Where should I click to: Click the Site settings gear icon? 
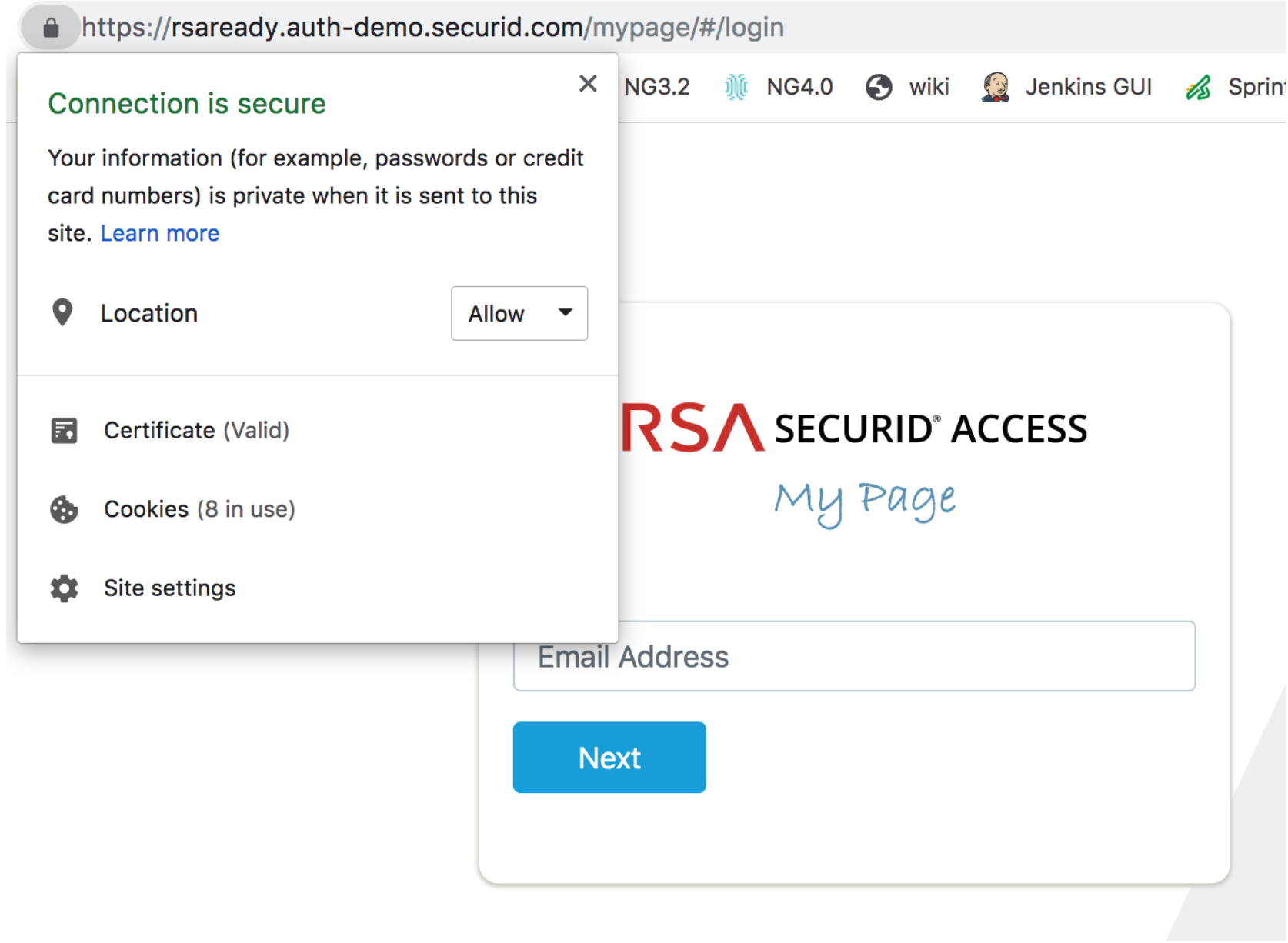tap(65, 588)
